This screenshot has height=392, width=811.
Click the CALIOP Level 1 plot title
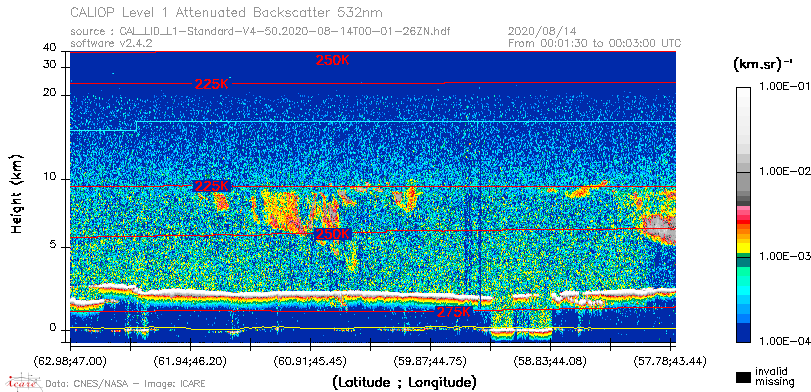pyautogui.click(x=227, y=12)
